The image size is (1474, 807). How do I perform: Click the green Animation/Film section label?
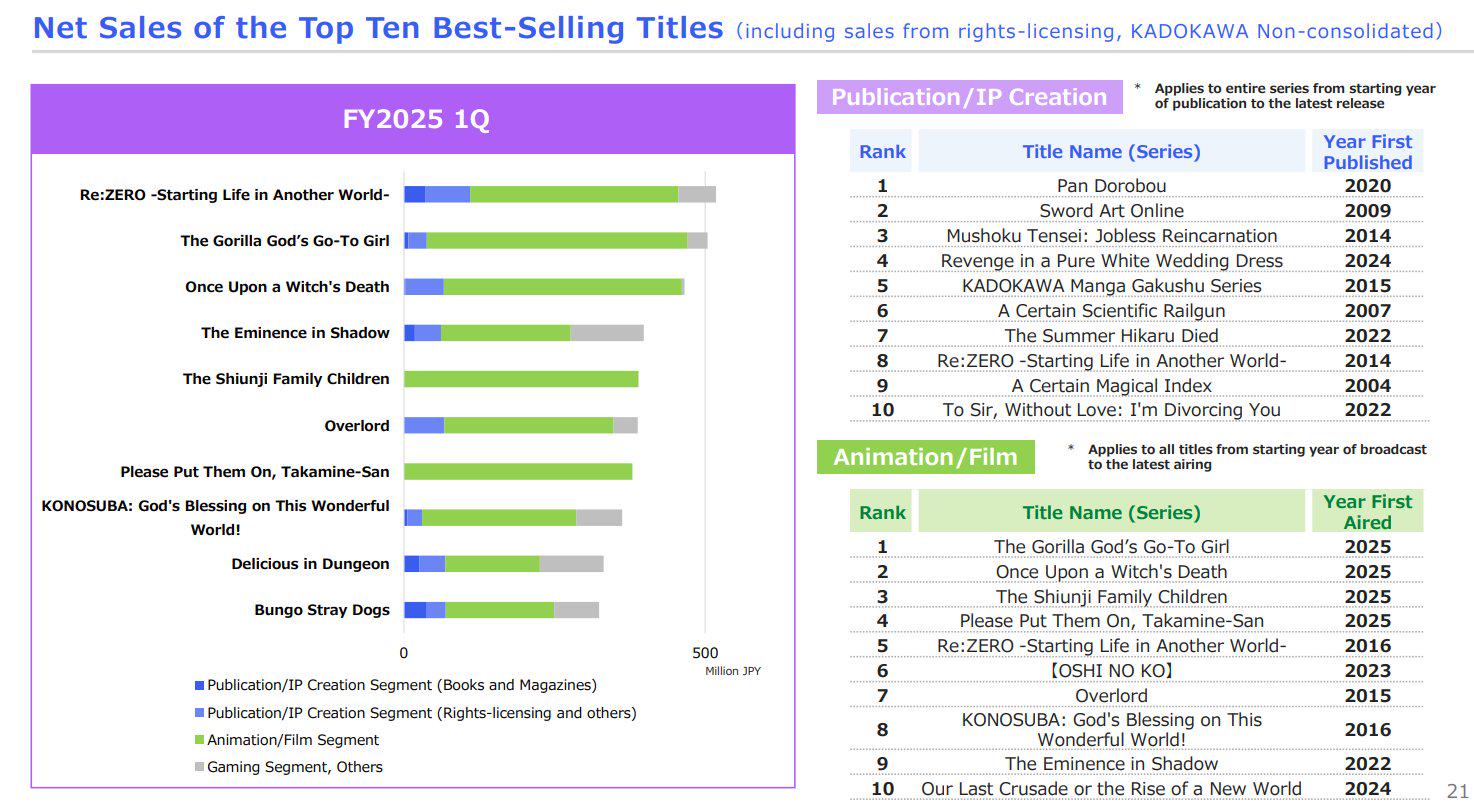925,457
